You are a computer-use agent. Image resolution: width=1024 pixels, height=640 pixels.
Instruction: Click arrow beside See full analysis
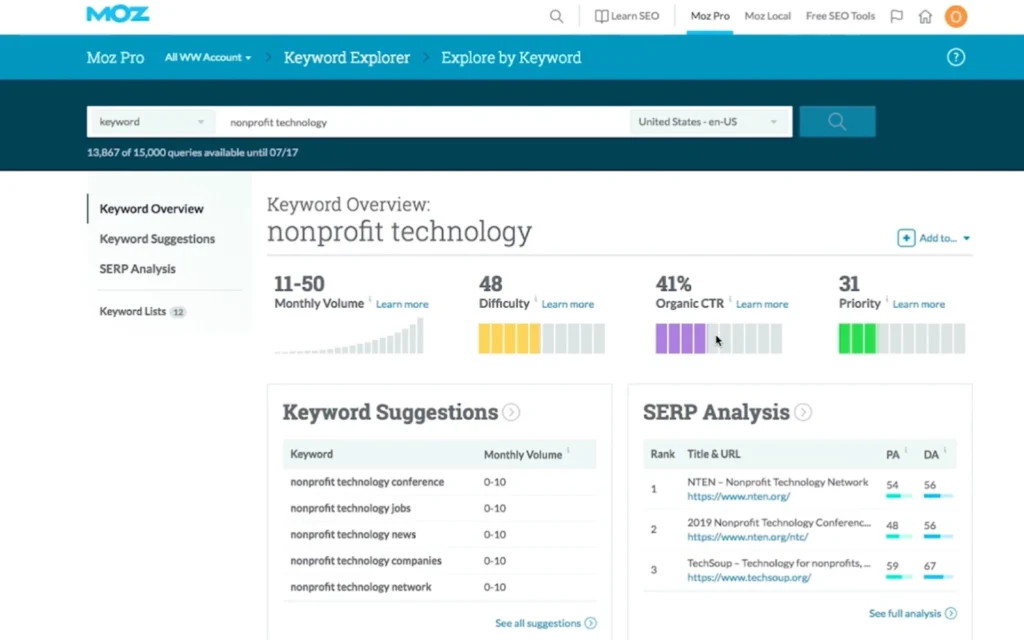click(x=951, y=613)
